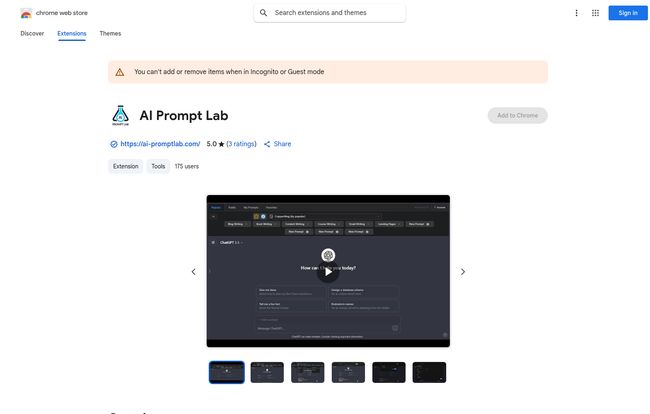This screenshot has height=414, width=650.
Task: Click the 5.0 rating value
Action: (x=211, y=144)
